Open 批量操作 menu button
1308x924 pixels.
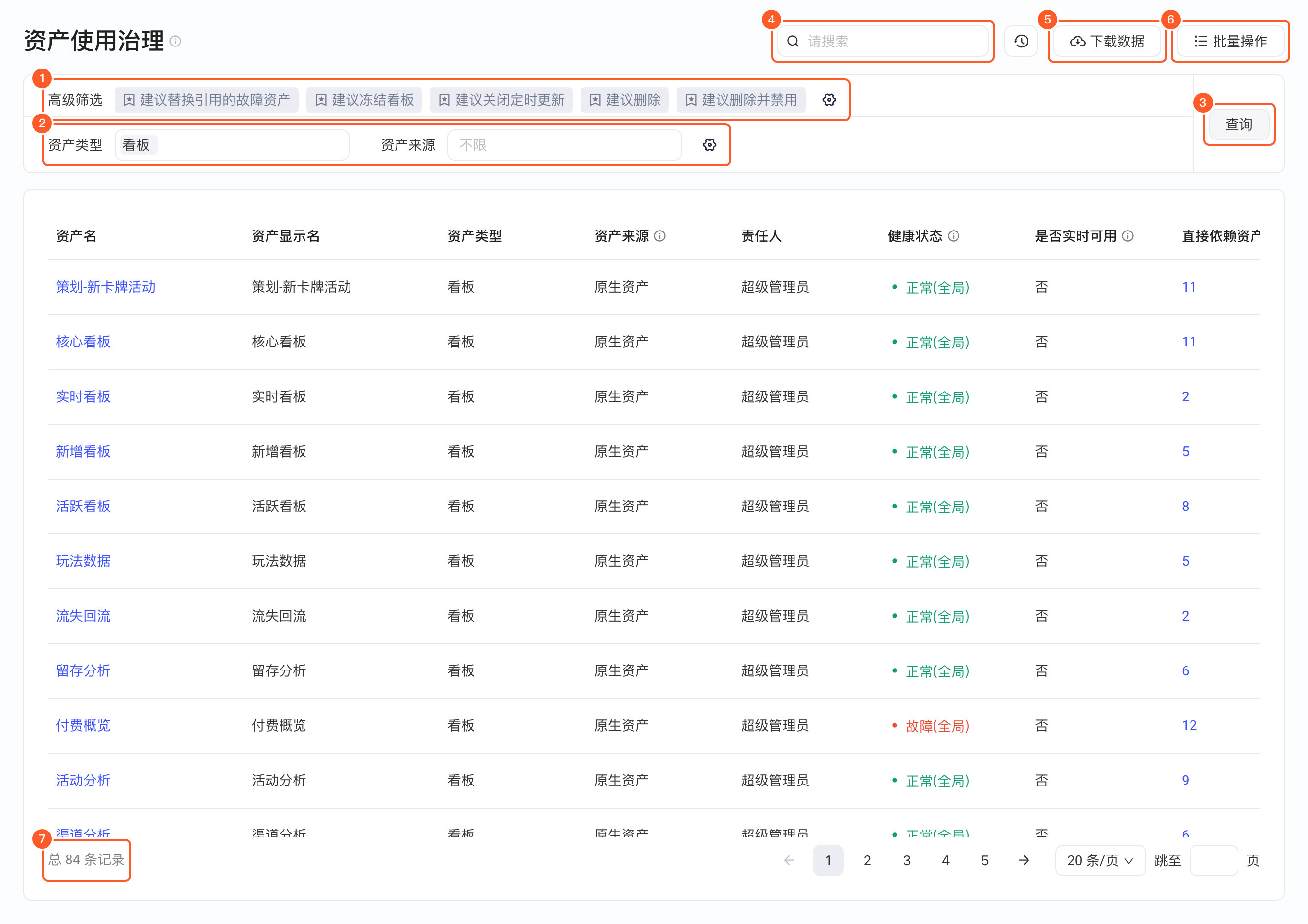pyautogui.click(x=1231, y=41)
